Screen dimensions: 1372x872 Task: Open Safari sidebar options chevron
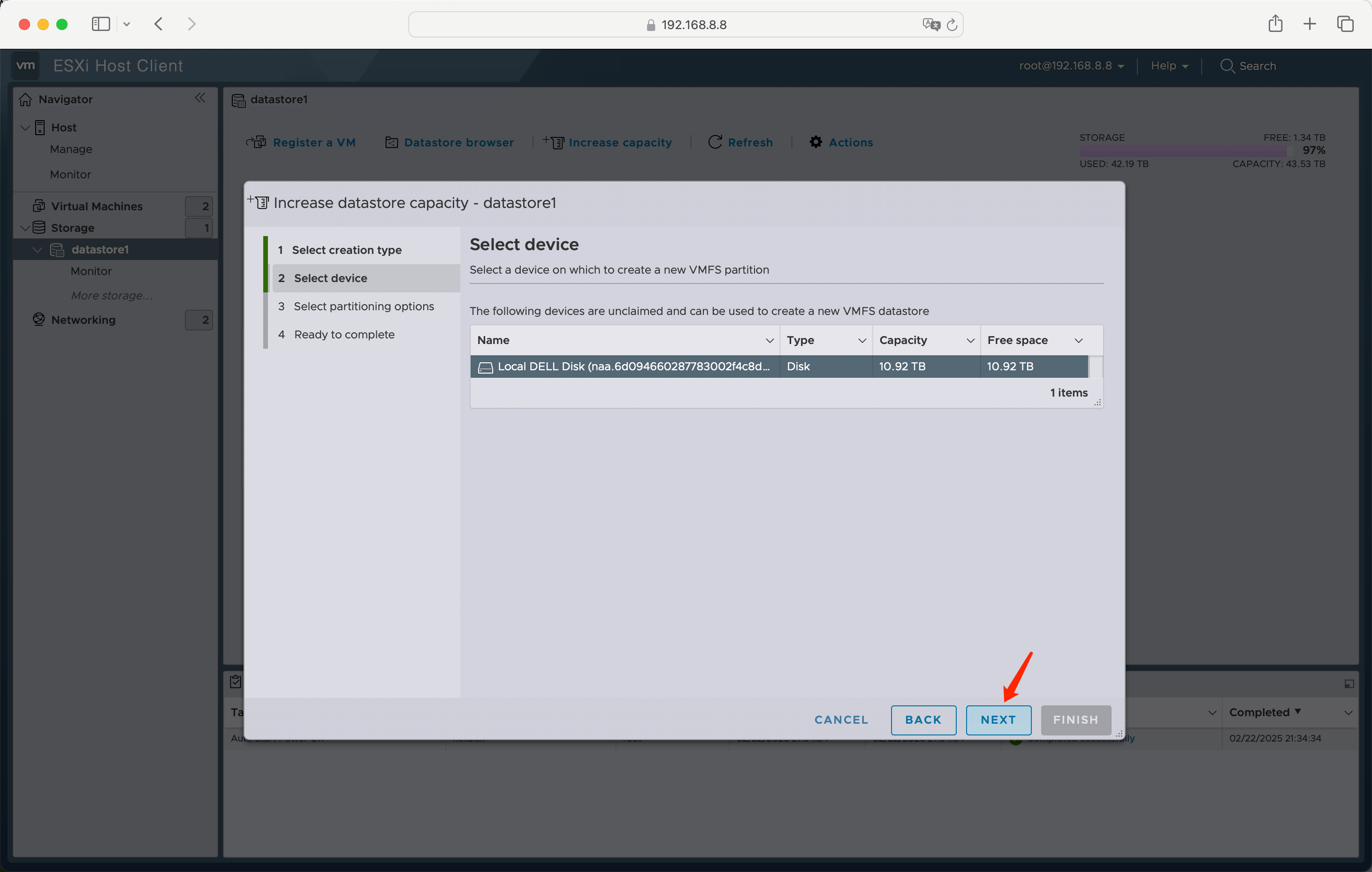click(x=127, y=24)
